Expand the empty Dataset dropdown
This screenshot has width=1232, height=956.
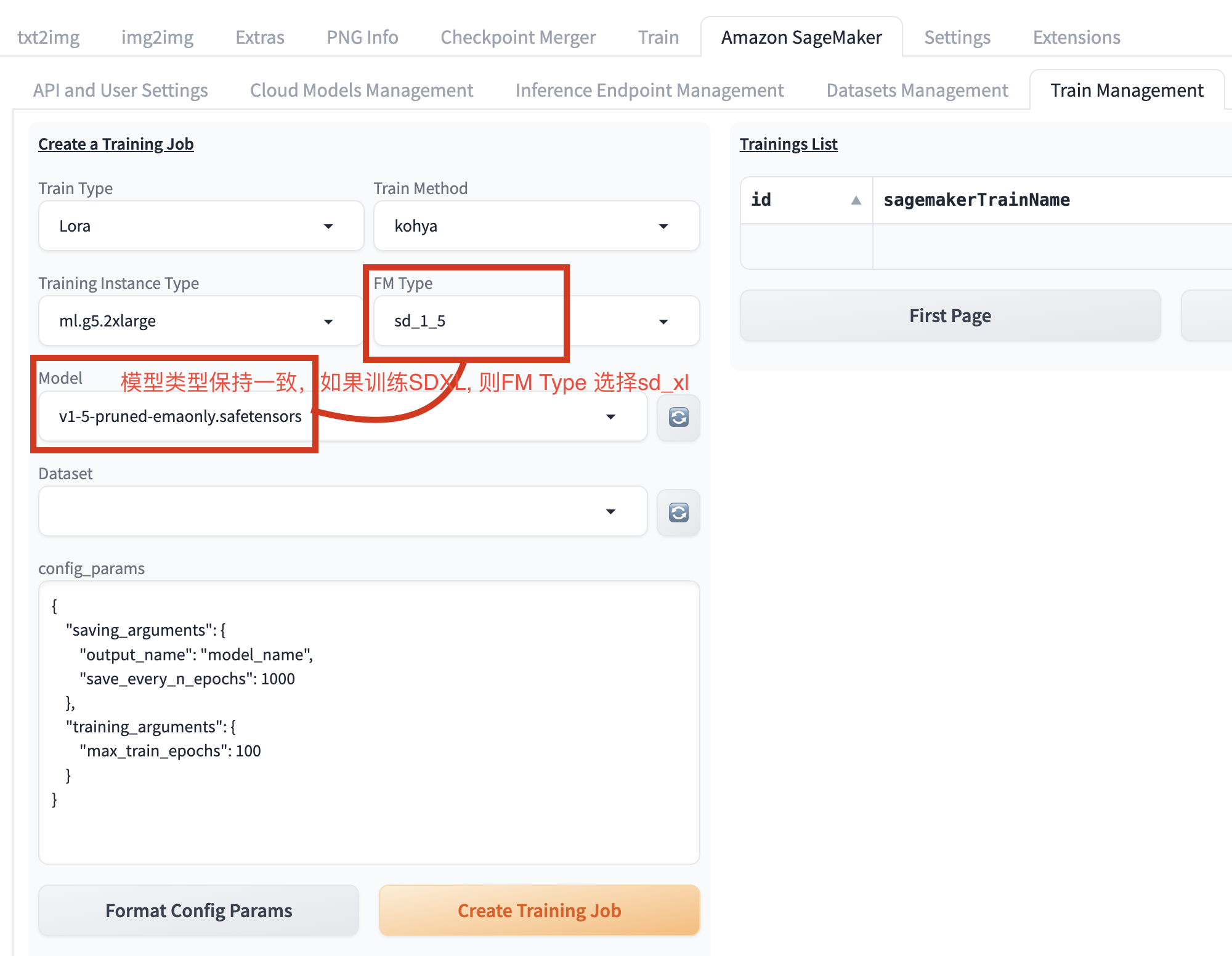point(342,511)
